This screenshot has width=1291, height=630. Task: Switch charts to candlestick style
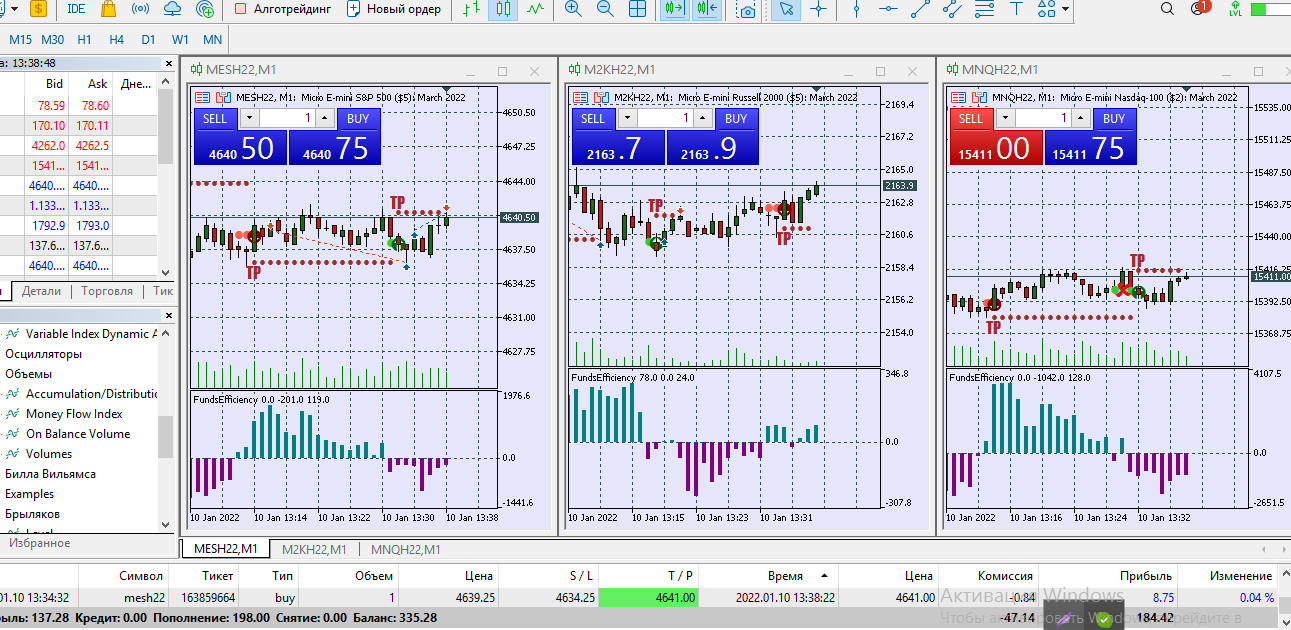click(x=504, y=9)
